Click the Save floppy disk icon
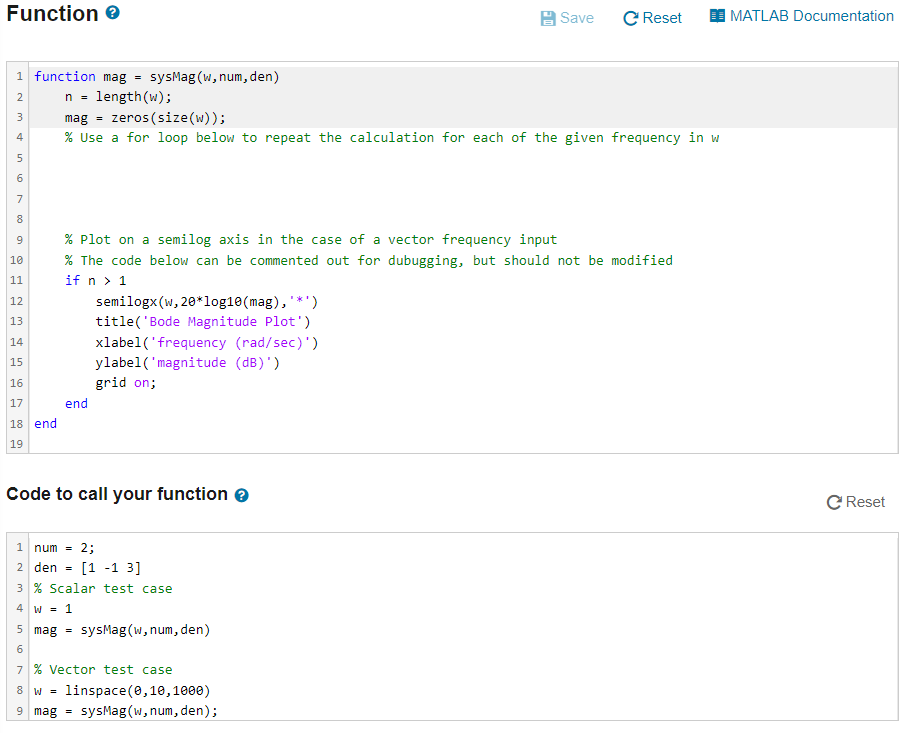Viewport: 912px width, 733px height. click(x=547, y=19)
